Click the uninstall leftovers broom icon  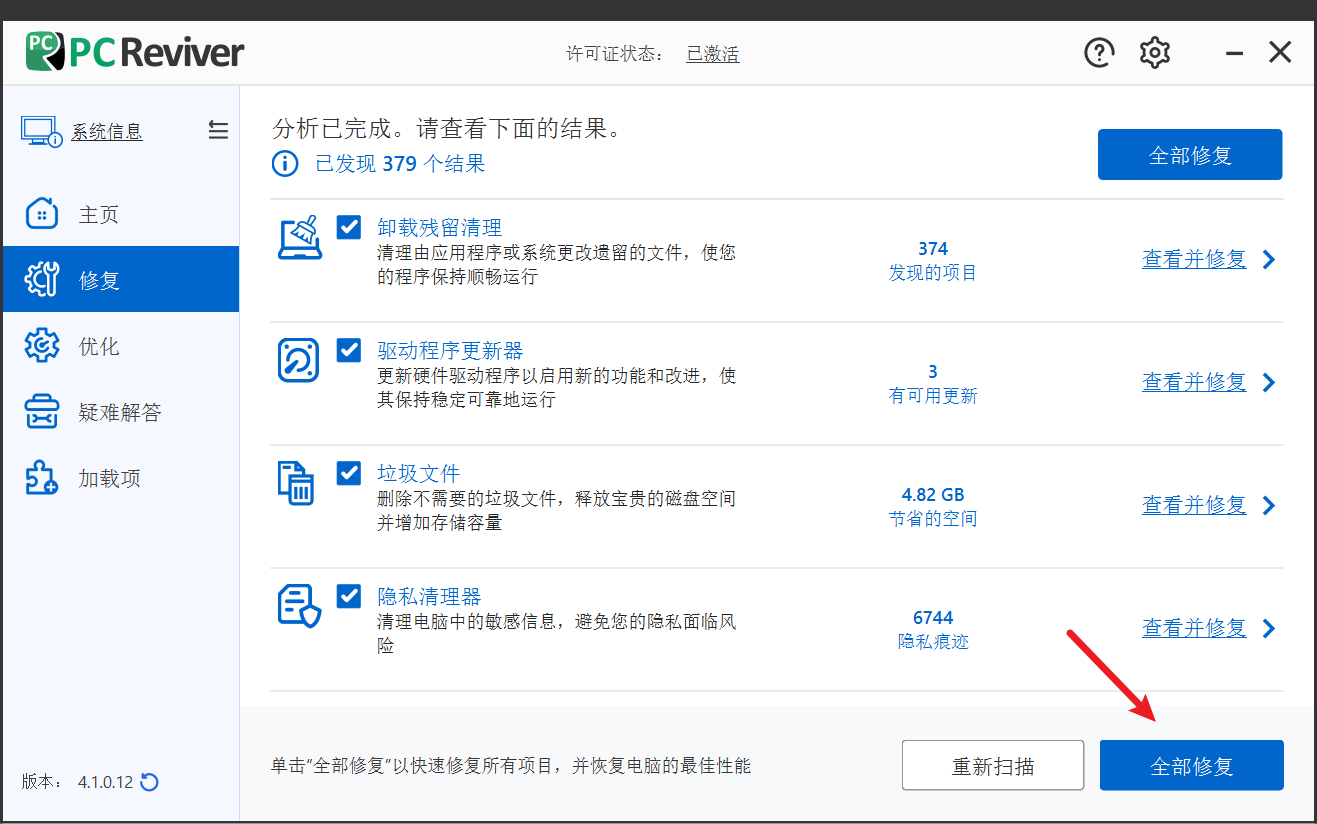(x=299, y=237)
